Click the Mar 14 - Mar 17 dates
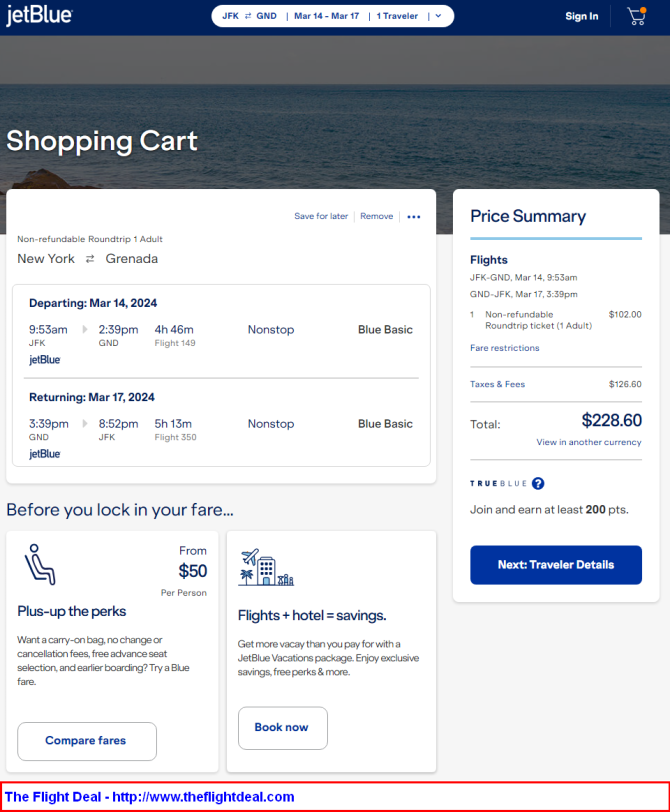Screen dimensions: 670x812 (326, 16)
